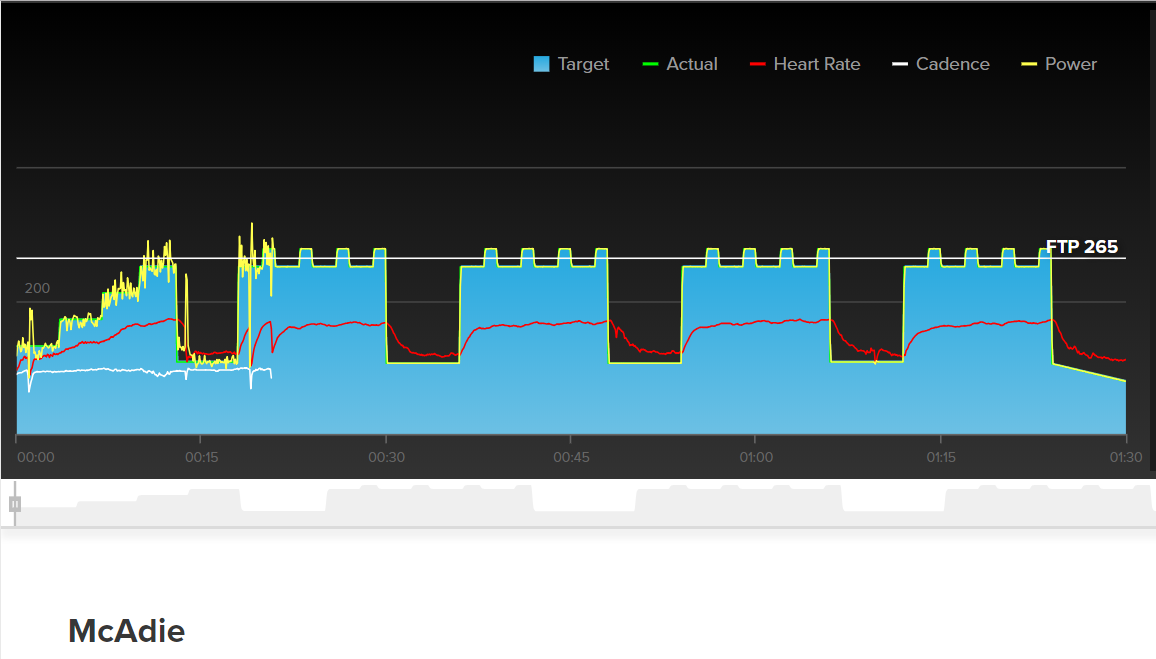Image resolution: width=1156 pixels, height=659 pixels.
Task: Toggle the Target series in legend
Action: [x=571, y=64]
